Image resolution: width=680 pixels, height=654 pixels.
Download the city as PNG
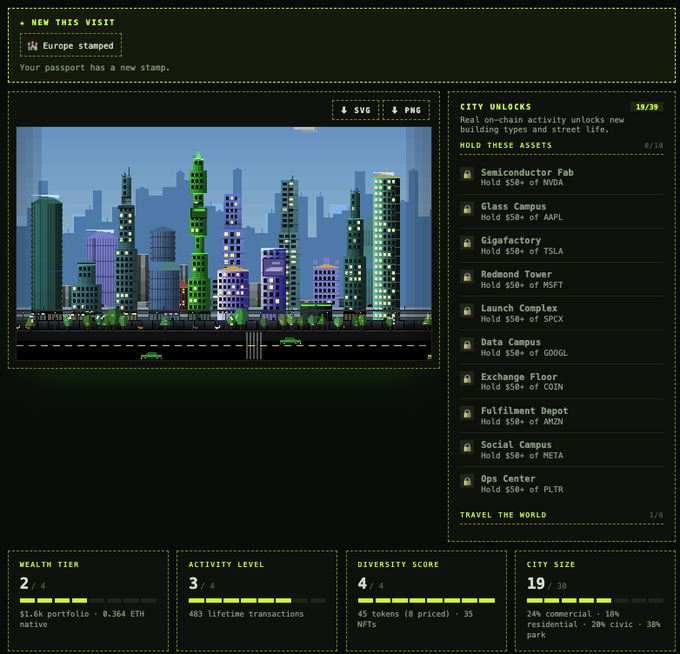(x=406, y=110)
